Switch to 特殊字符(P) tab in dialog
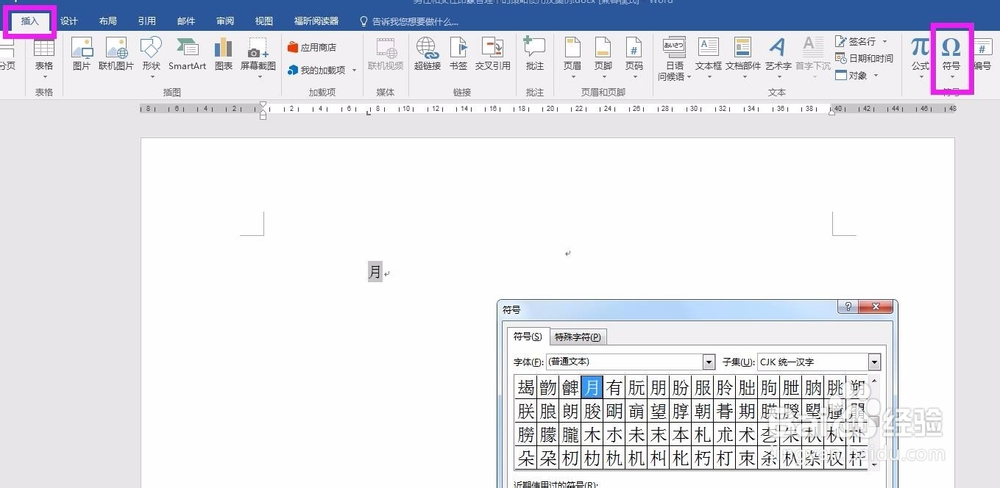This screenshot has width=1000, height=488. coord(577,337)
